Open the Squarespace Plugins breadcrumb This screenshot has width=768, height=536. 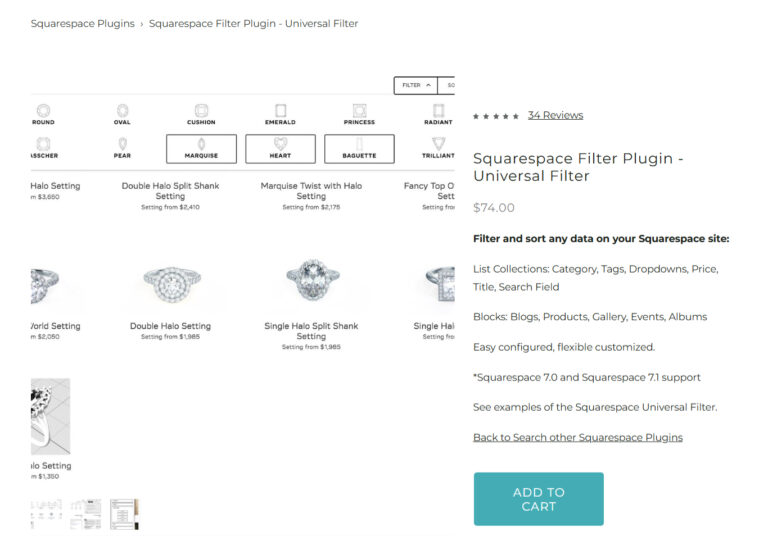(82, 23)
